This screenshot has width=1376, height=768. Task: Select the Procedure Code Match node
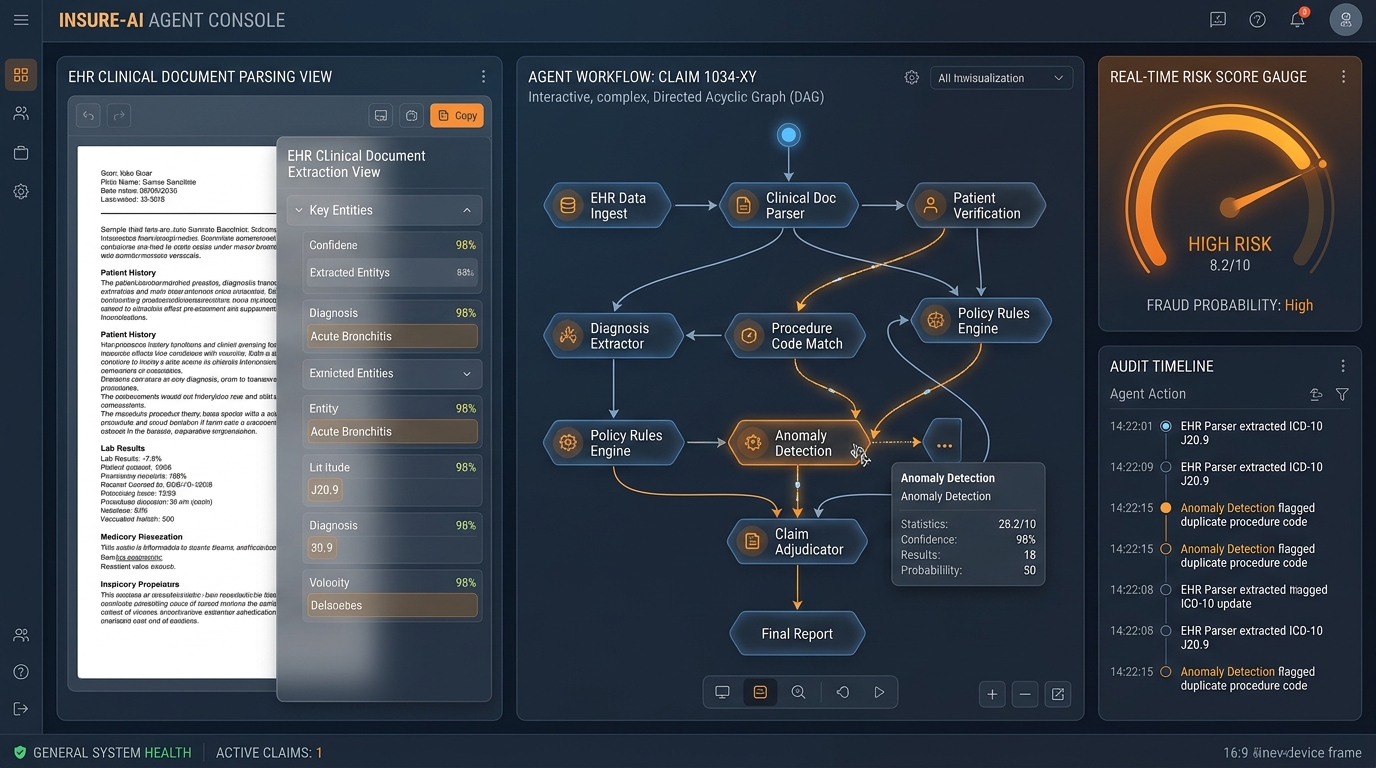click(795, 336)
